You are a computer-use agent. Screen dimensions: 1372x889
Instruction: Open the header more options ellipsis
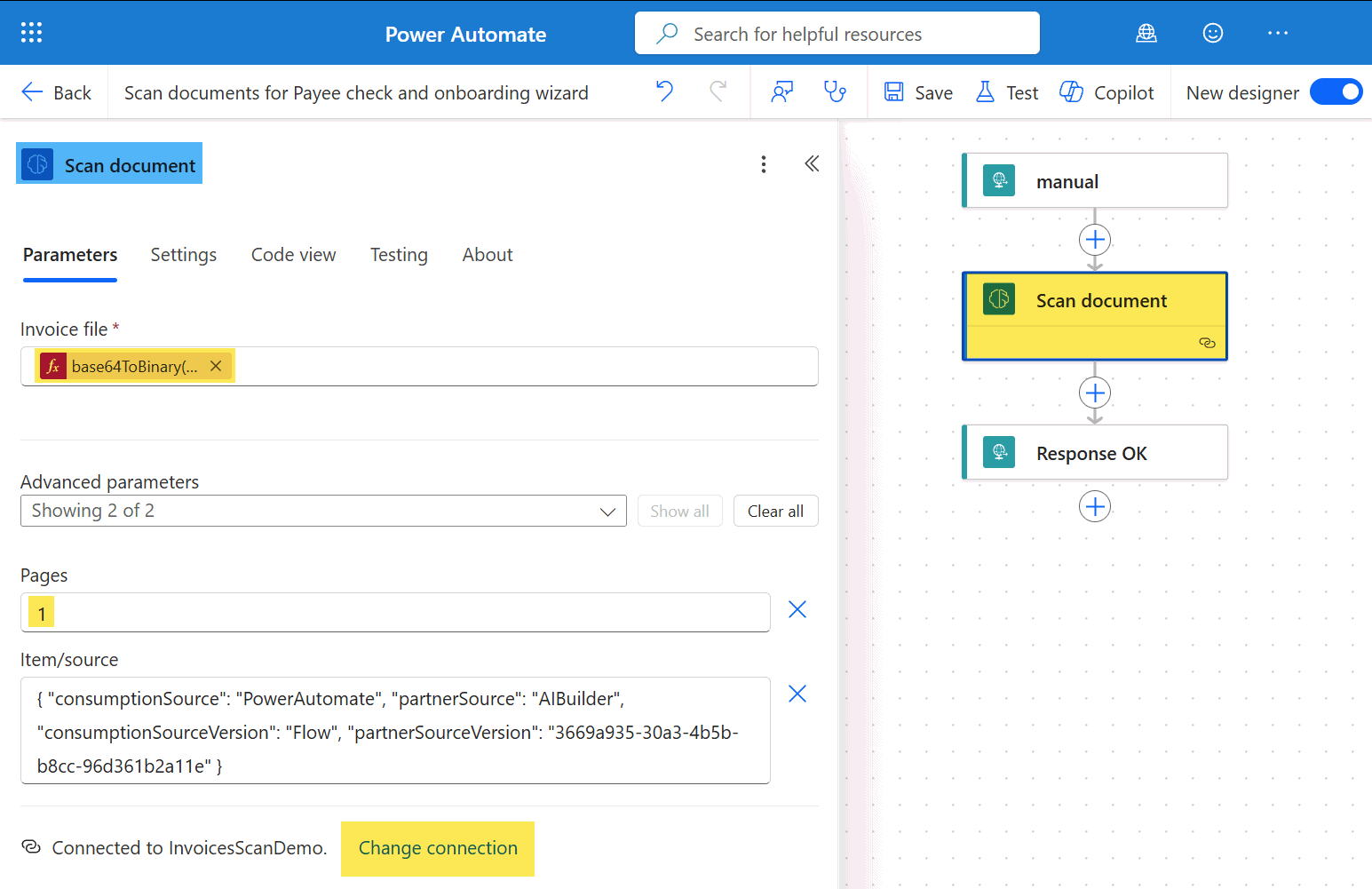(x=1278, y=34)
